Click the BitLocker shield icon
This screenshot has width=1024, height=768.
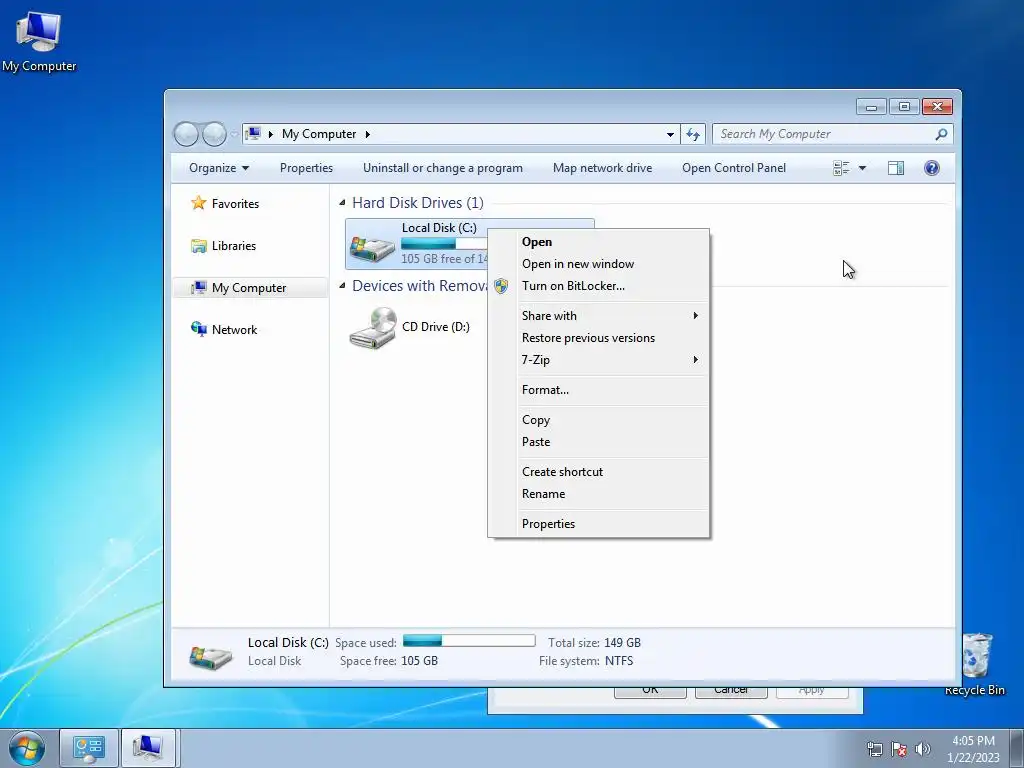coord(501,285)
